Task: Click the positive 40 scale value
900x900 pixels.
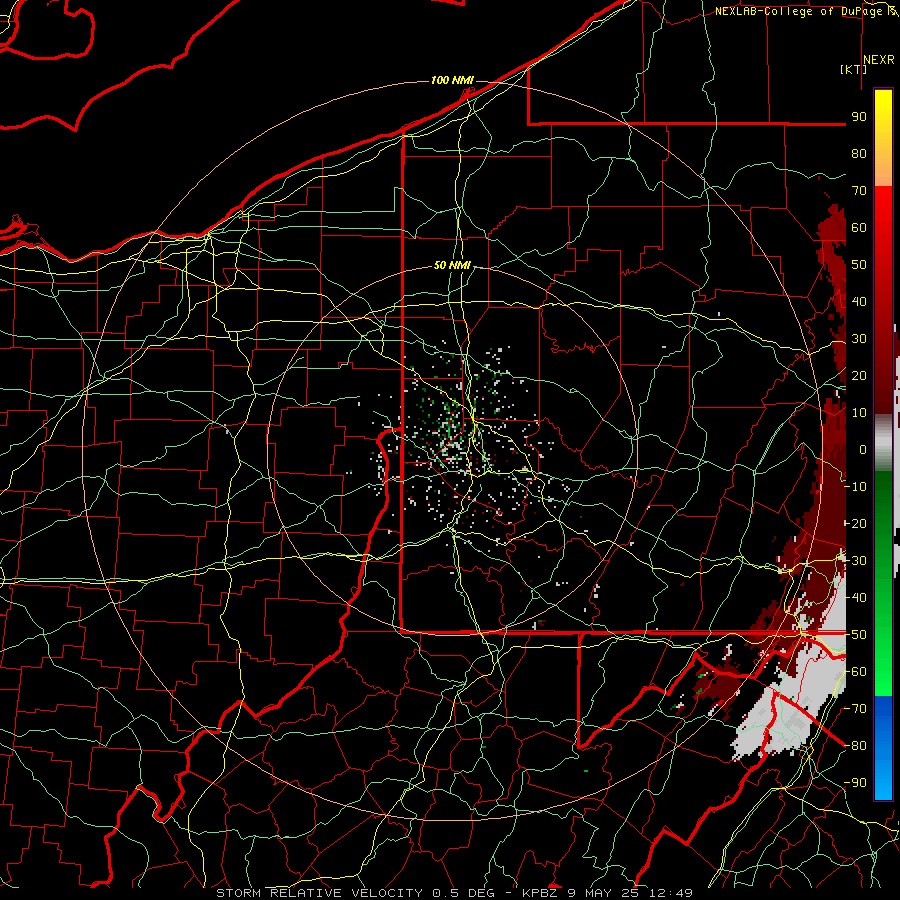Action: (859, 301)
